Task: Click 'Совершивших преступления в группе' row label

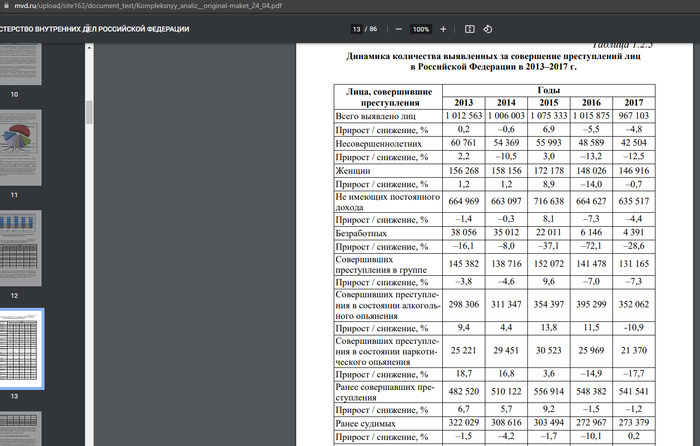Action: click(381, 264)
